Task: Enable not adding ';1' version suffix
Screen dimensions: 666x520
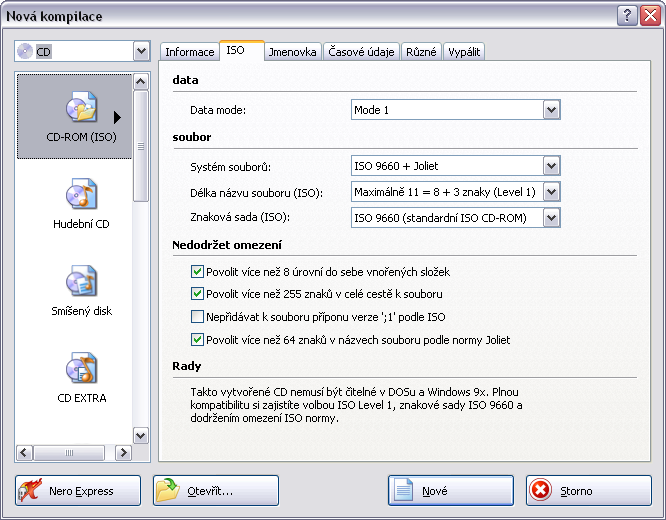Action: point(197,317)
